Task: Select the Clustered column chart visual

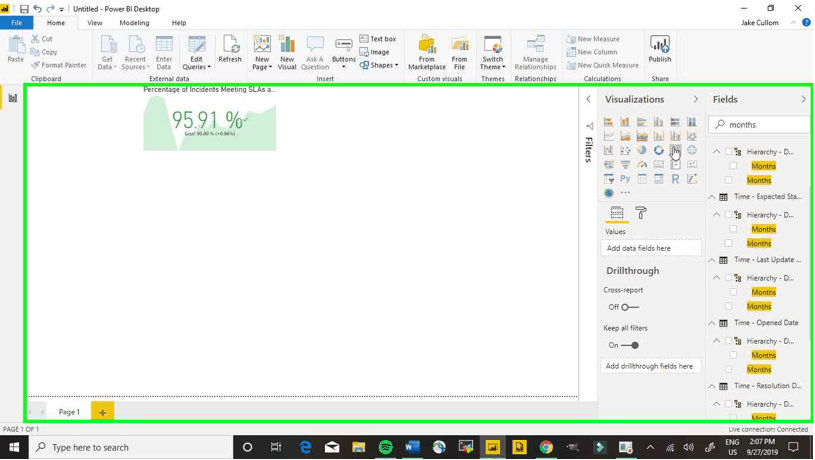Action: click(659, 122)
